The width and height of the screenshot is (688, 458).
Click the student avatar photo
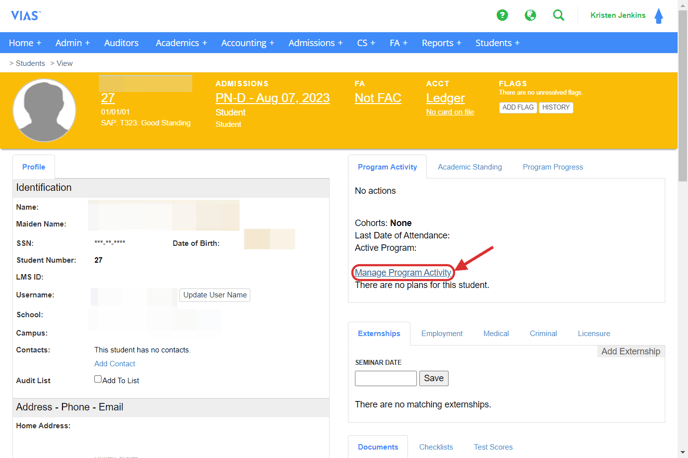coord(44,110)
